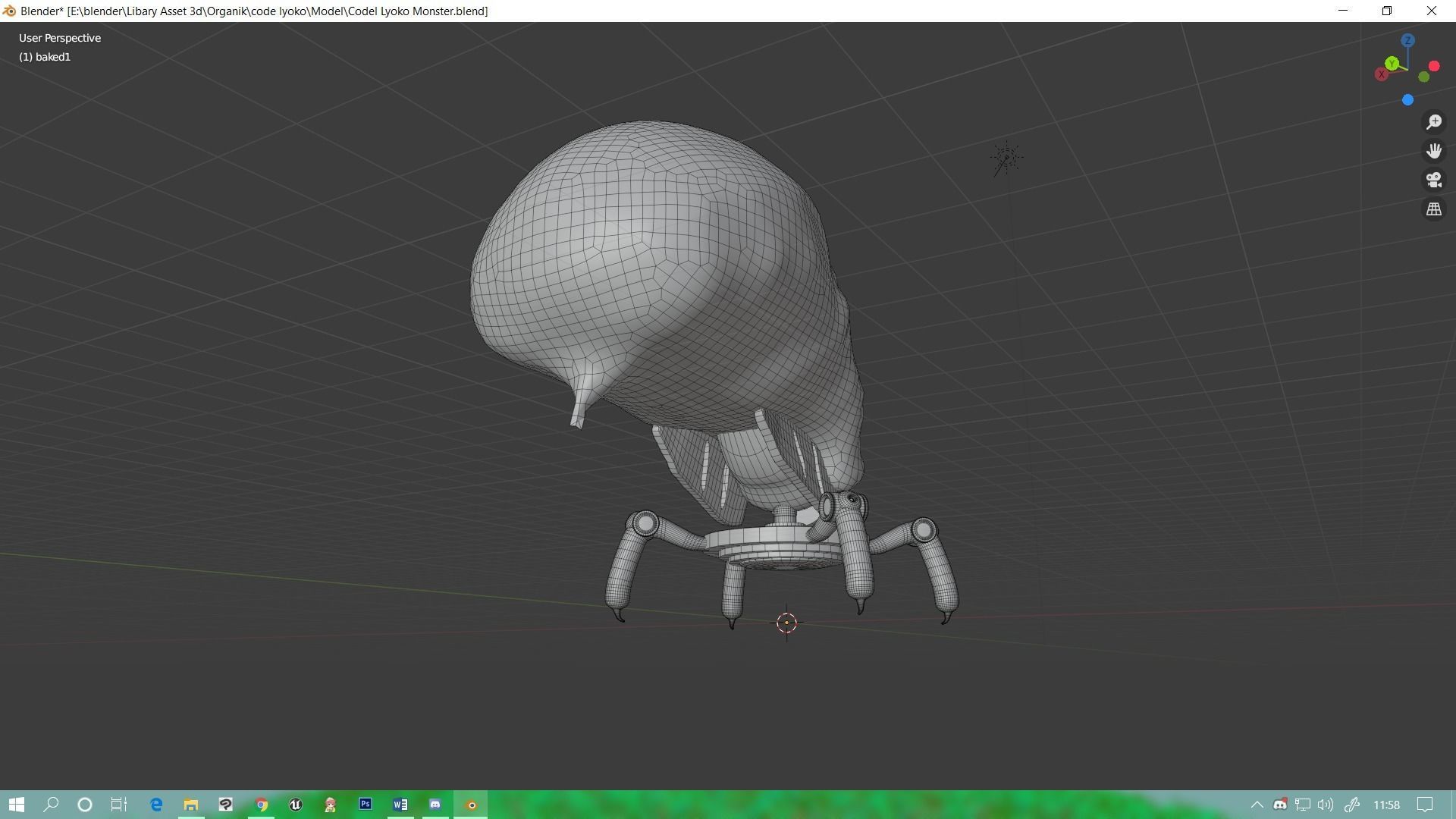
Task: Click the green Y axis gizmo handle
Action: (1392, 64)
